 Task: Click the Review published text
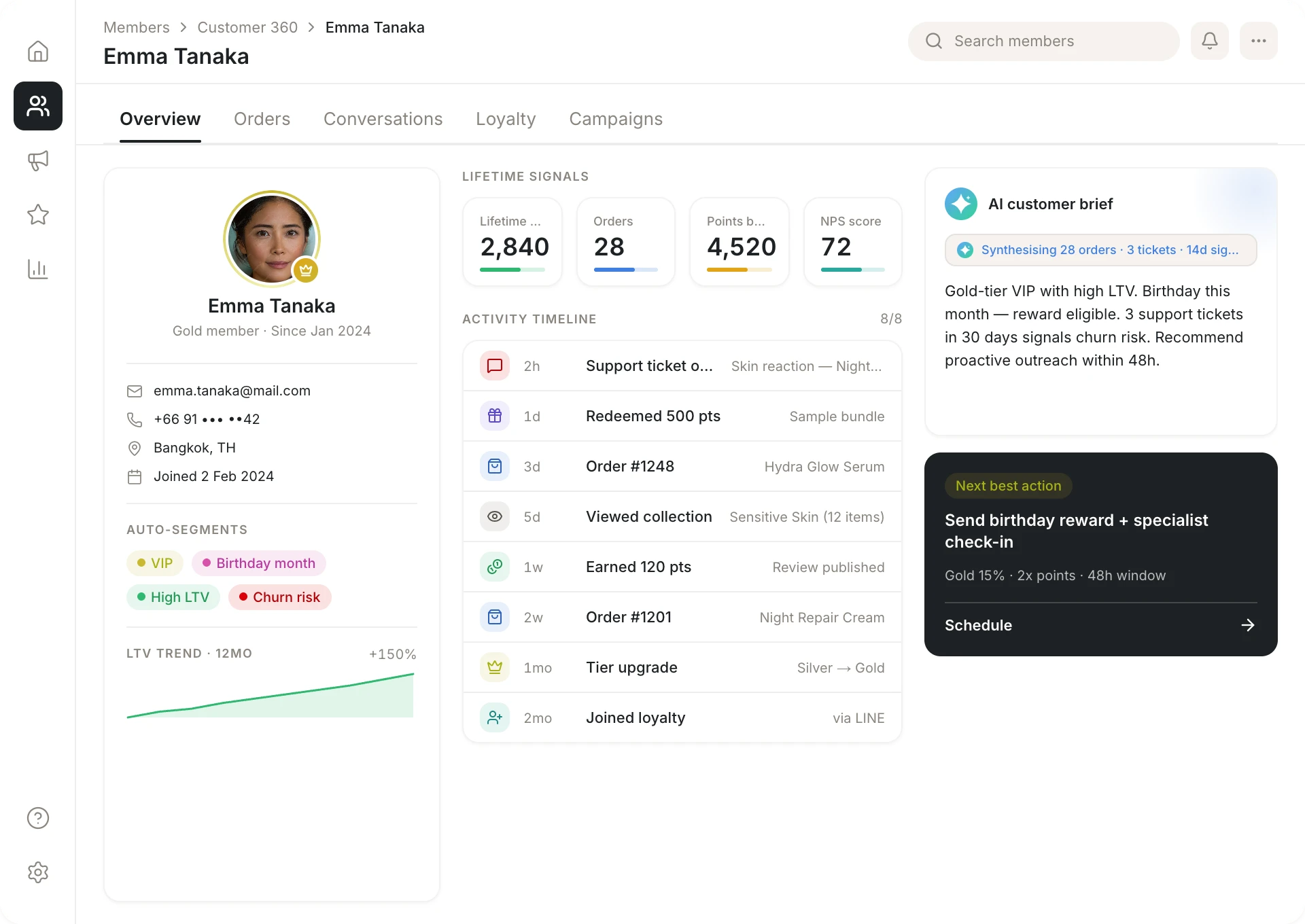[829, 567]
